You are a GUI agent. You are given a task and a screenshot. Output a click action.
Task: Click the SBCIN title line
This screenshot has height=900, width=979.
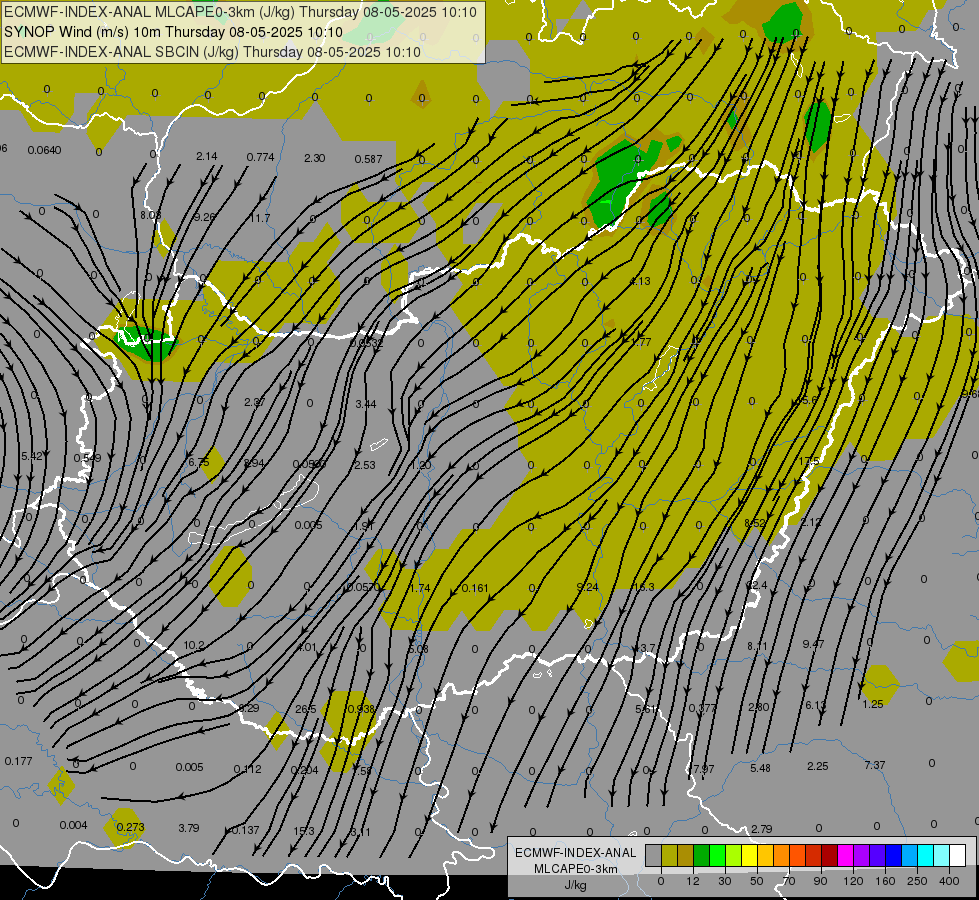point(212,52)
